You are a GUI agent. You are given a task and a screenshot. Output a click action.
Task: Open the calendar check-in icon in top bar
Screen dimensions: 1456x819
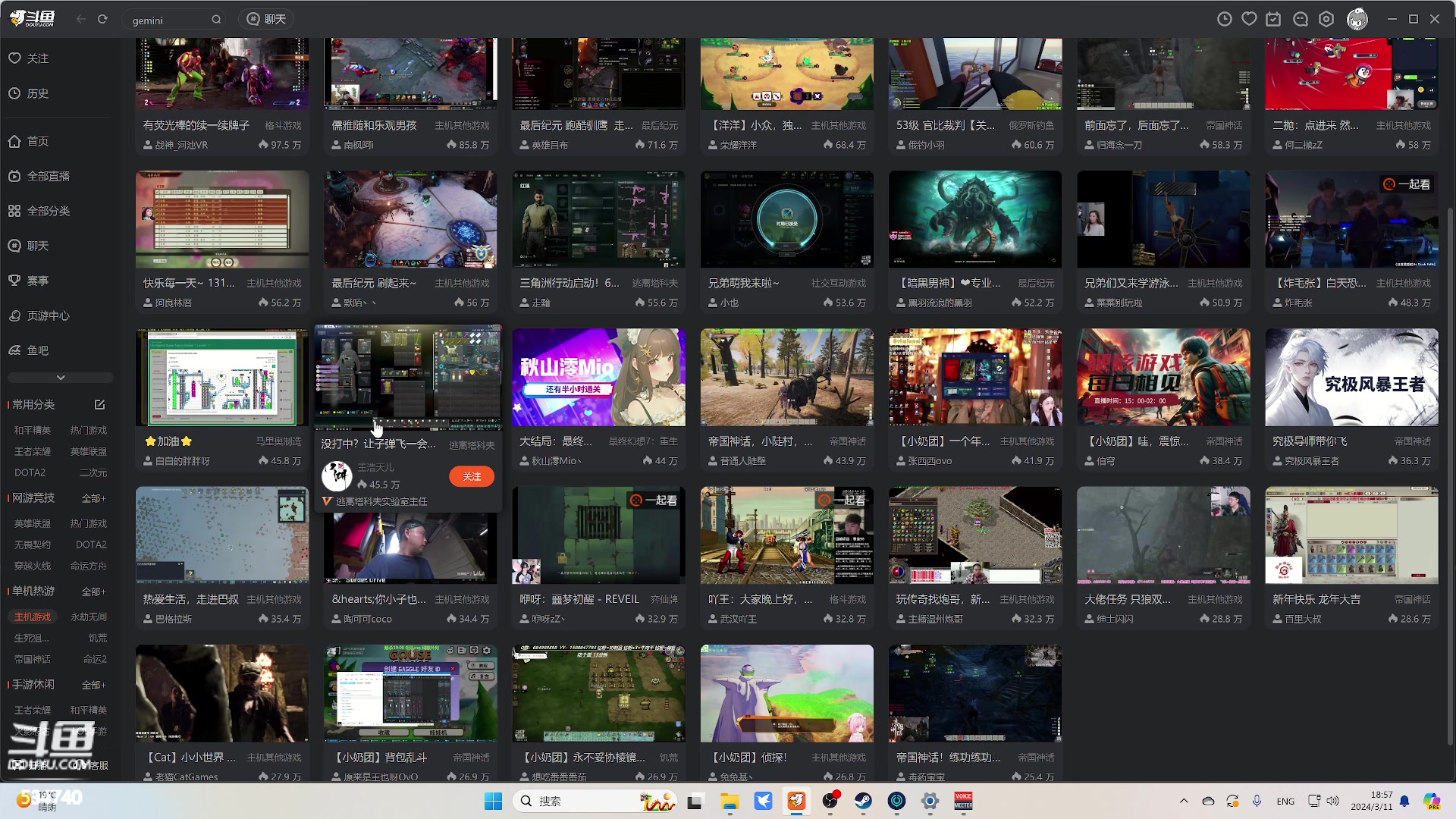(x=1273, y=20)
